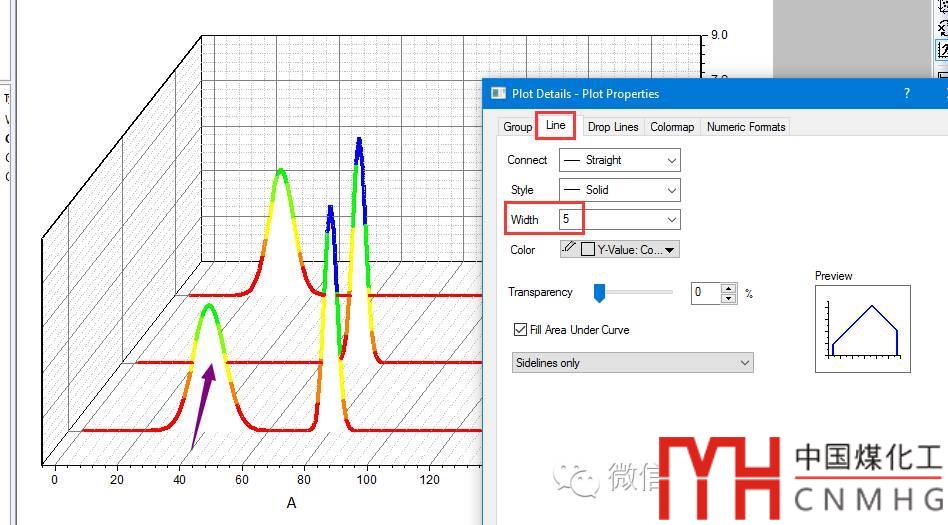Screen dimensions: 948x525
Task: Select the Numeric Formats tab
Action: 746,127
